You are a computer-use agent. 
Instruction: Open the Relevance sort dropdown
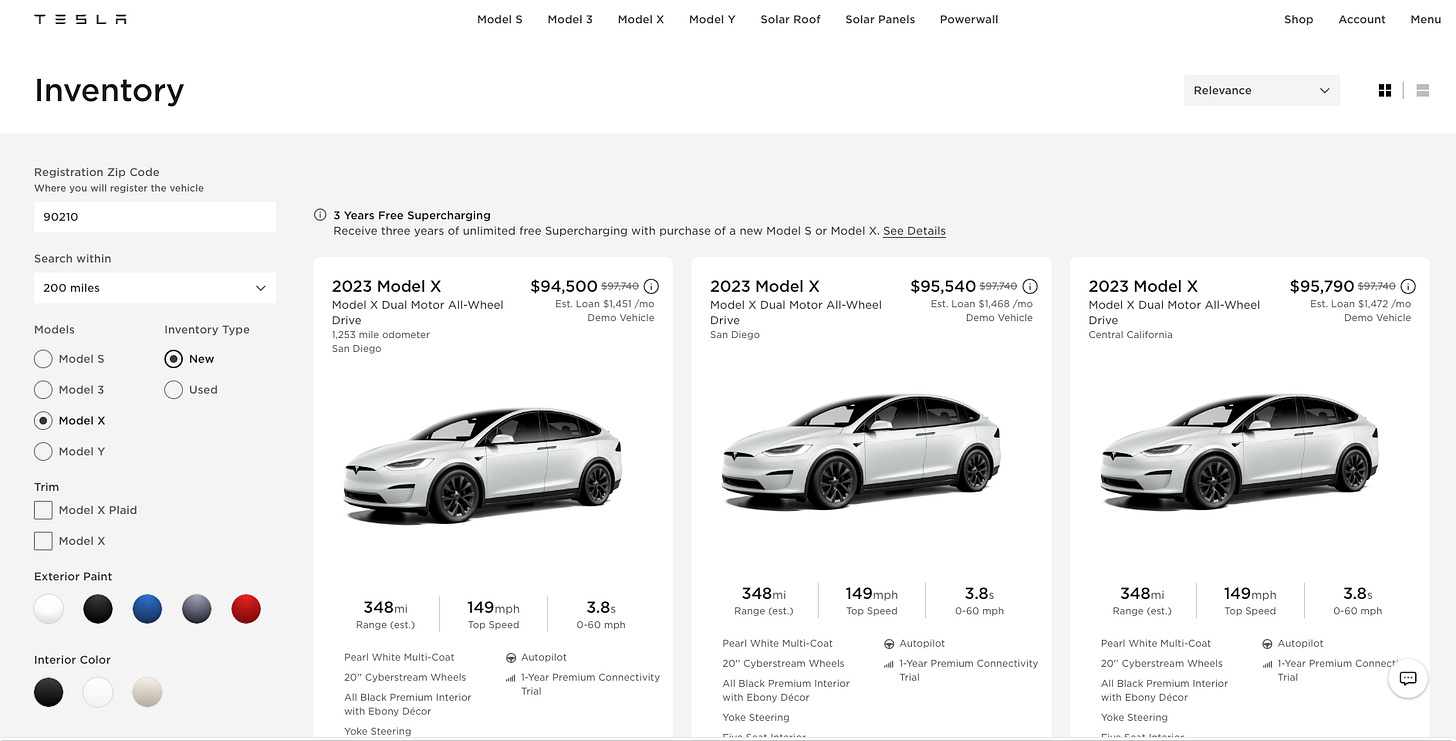[x=1262, y=90]
